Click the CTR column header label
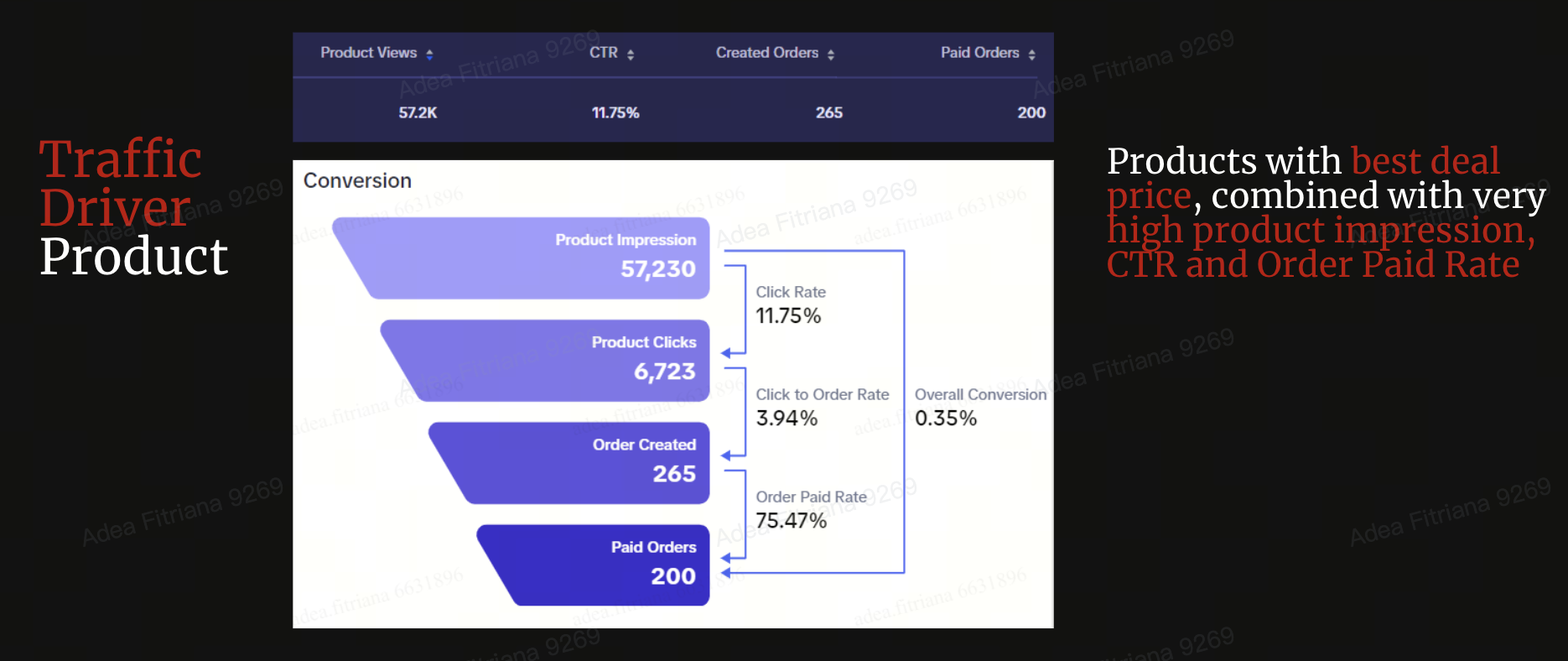Viewport: 1568px width, 661px height. (x=603, y=53)
